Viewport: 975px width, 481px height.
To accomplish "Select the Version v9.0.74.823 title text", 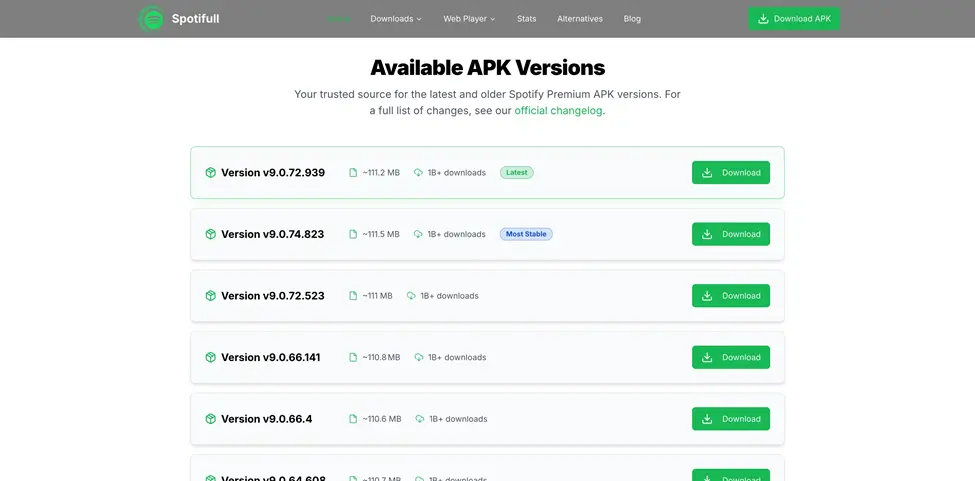I will point(273,234).
